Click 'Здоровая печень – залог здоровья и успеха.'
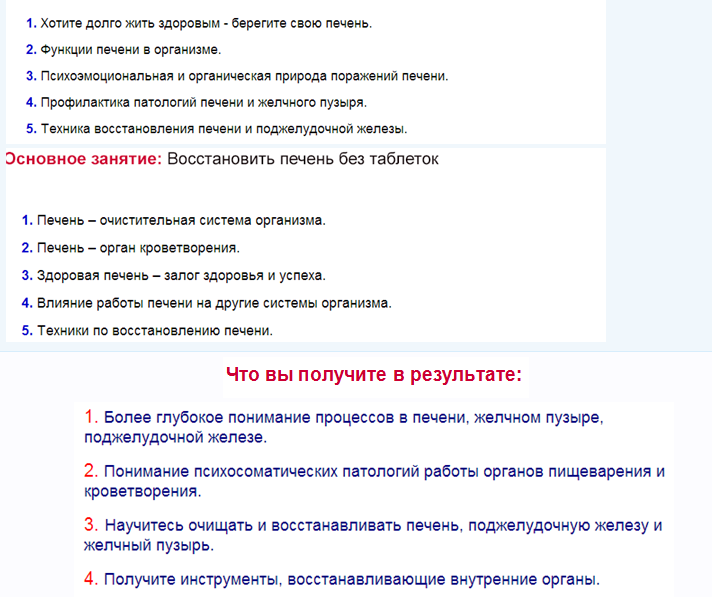712x597 pixels. (x=181, y=276)
